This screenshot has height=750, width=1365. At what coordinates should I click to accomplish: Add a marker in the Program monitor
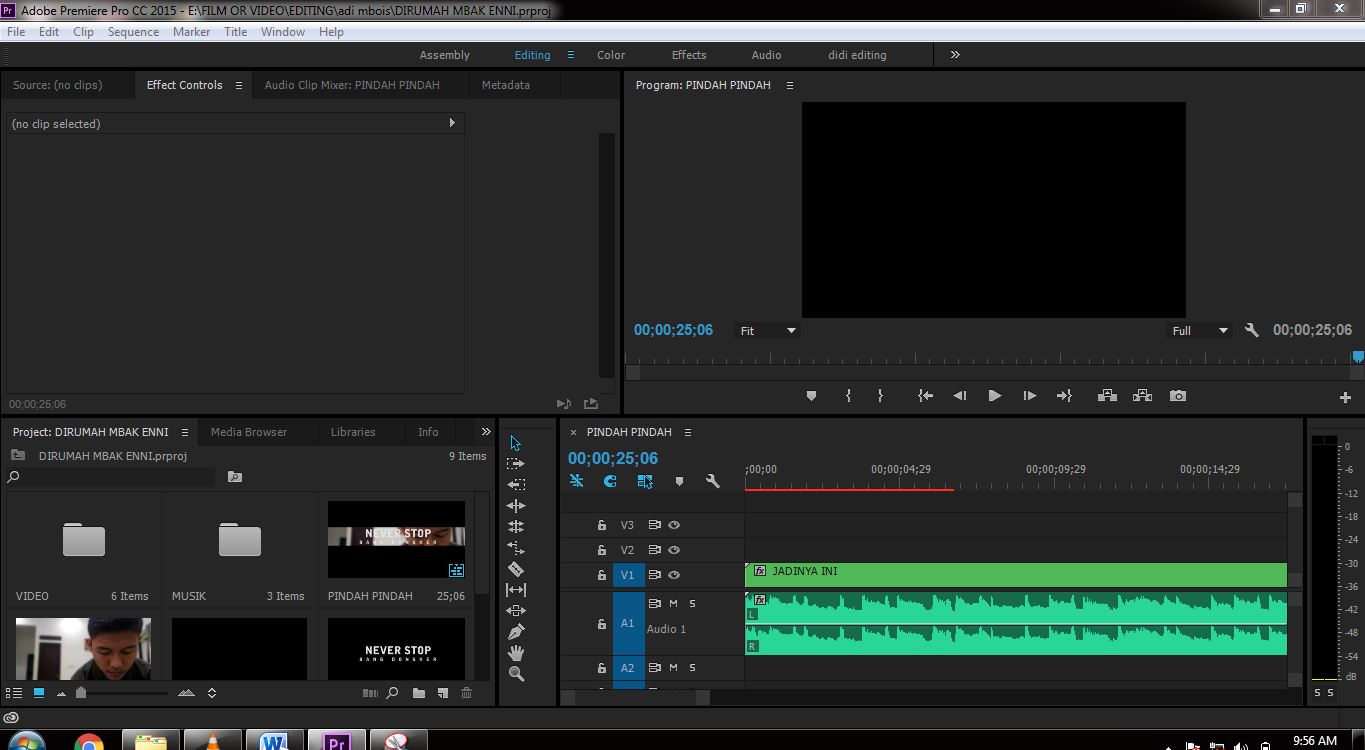coord(811,395)
